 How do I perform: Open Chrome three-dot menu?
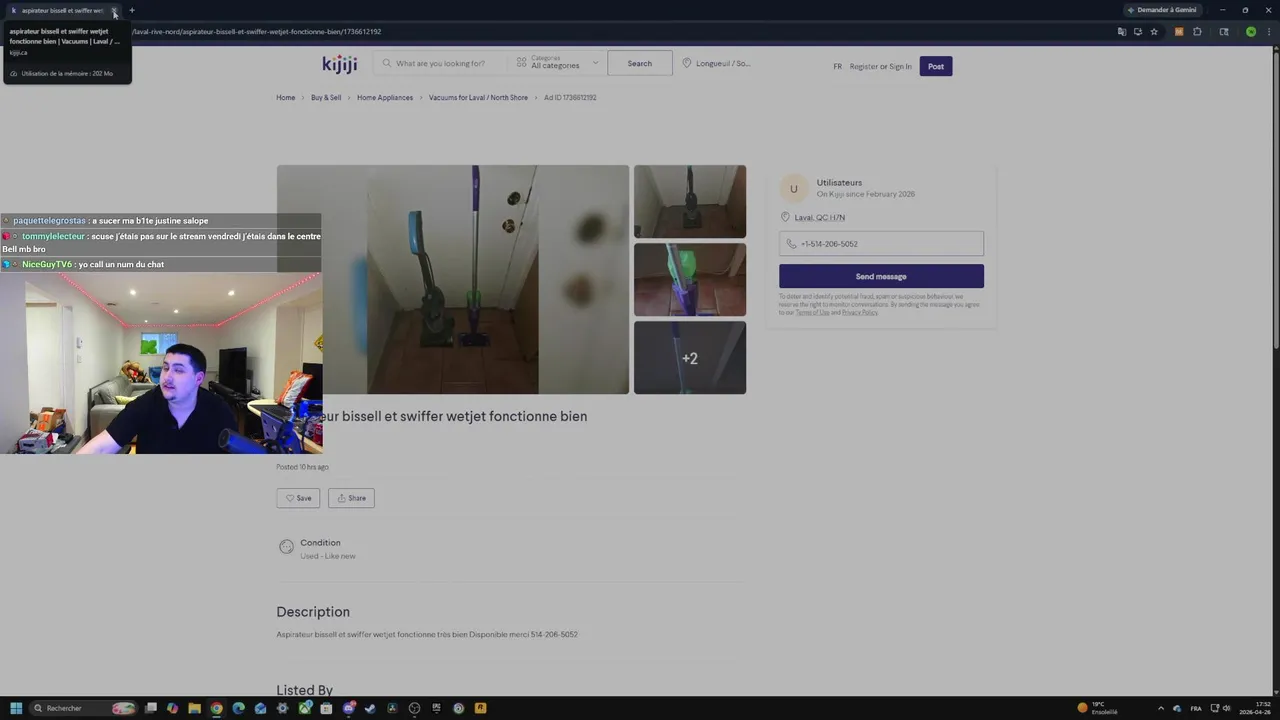(x=1268, y=32)
